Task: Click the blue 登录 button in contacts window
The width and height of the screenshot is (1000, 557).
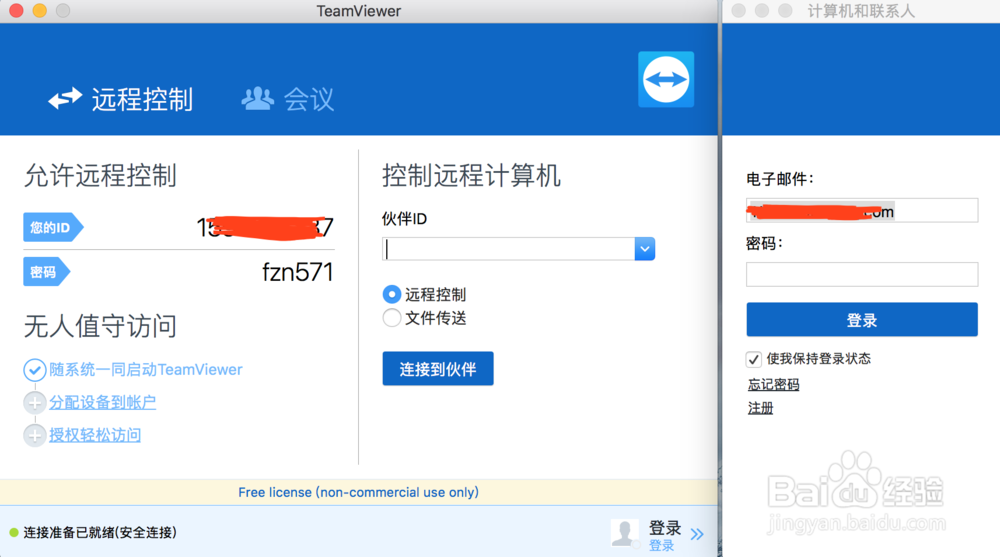Action: tap(862, 320)
